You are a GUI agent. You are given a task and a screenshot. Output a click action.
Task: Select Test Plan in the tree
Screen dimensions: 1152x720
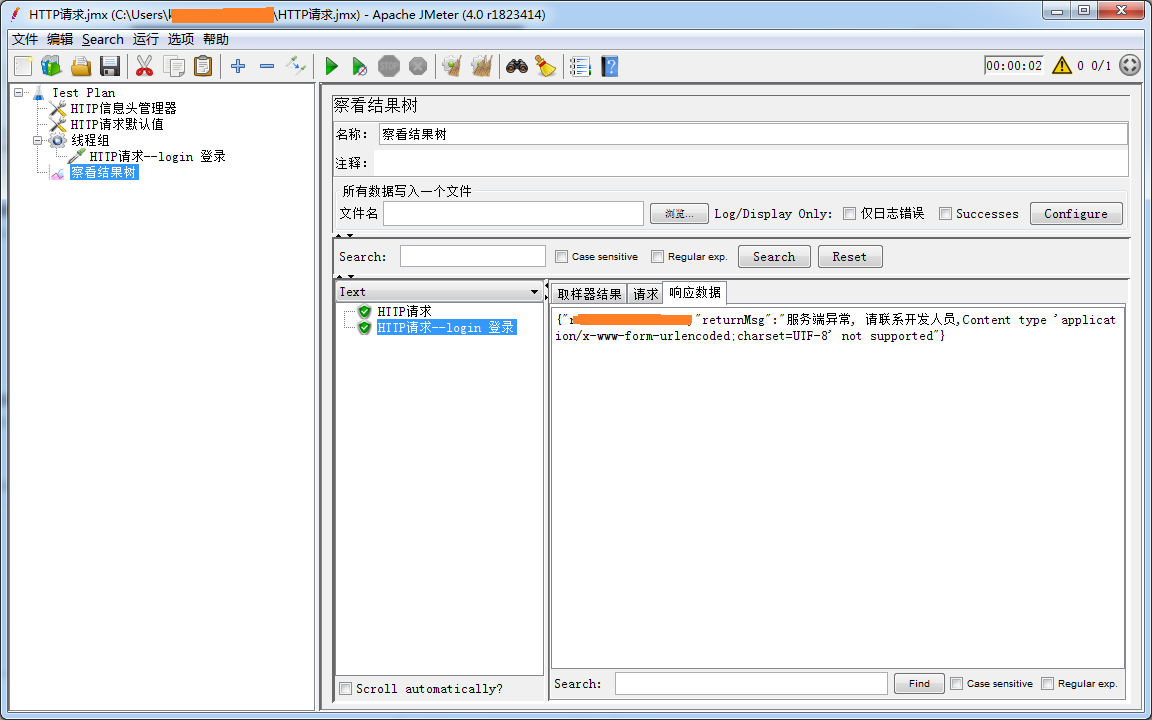(x=84, y=93)
